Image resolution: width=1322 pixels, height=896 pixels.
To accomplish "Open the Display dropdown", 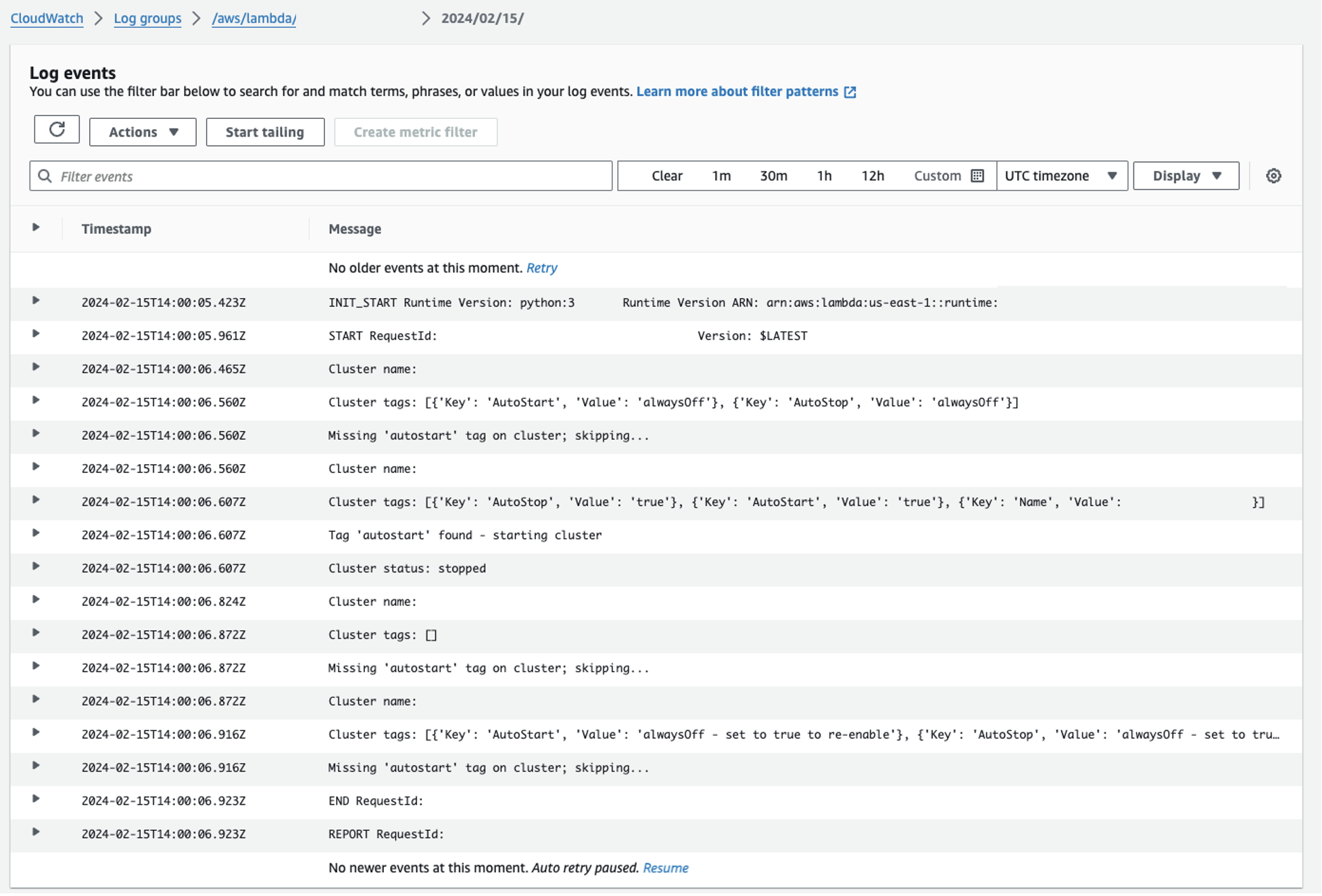I will click(1185, 176).
